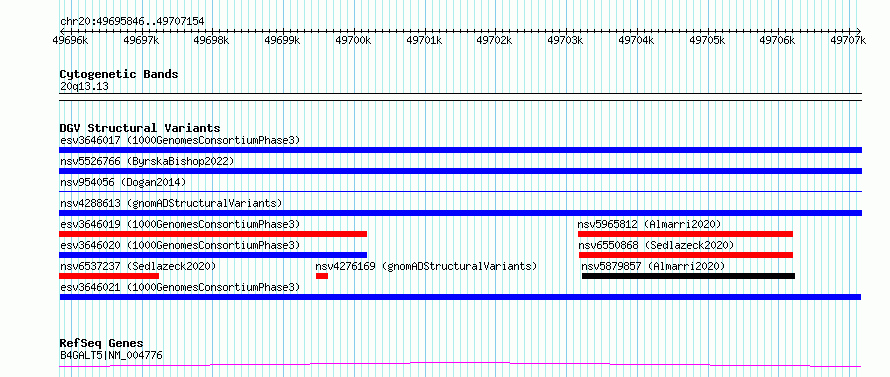
Task: Select the red bar under nsv5965812
Action: (685, 234)
